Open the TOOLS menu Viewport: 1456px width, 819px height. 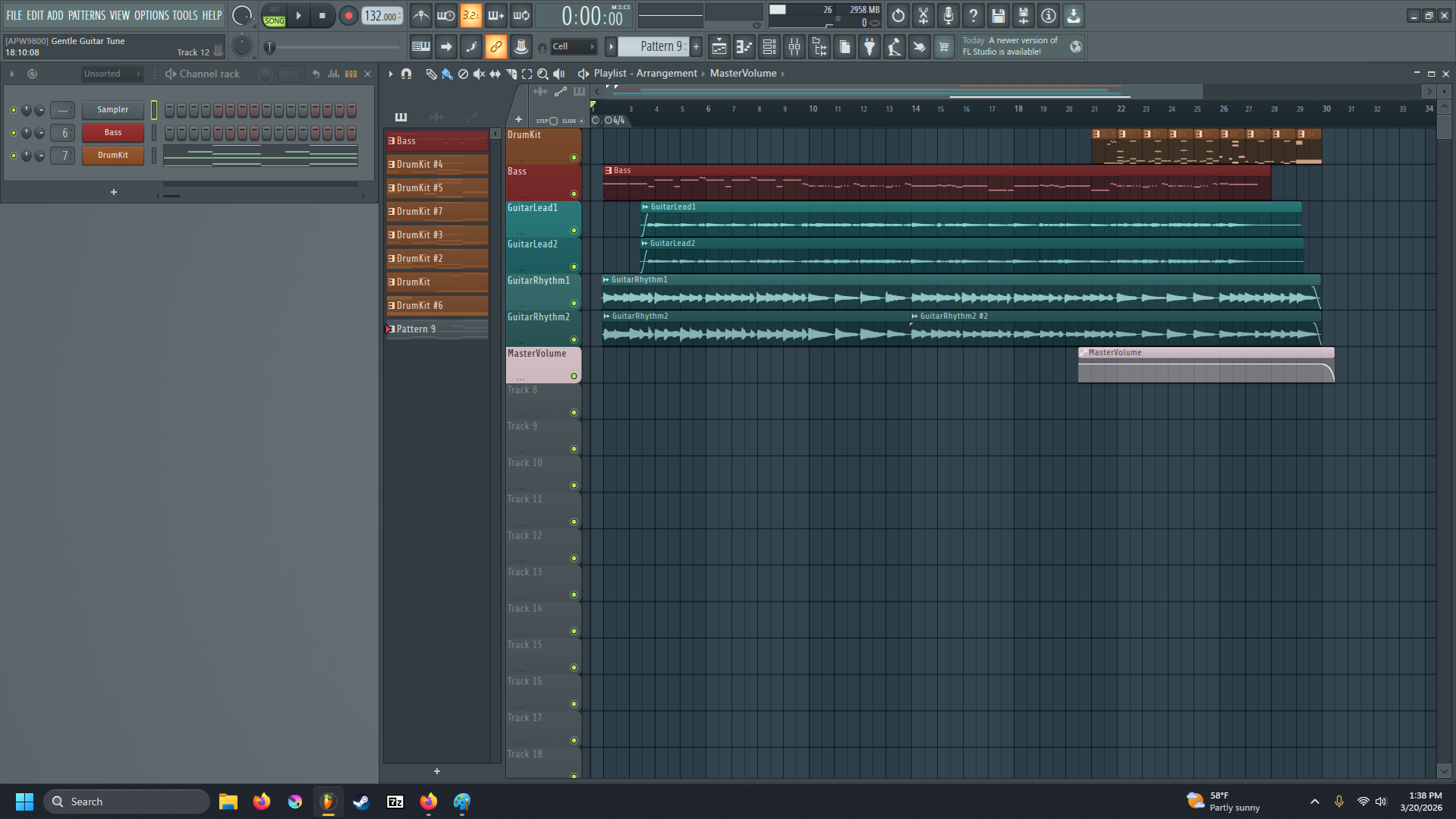pyautogui.click(x=184, y=15)
